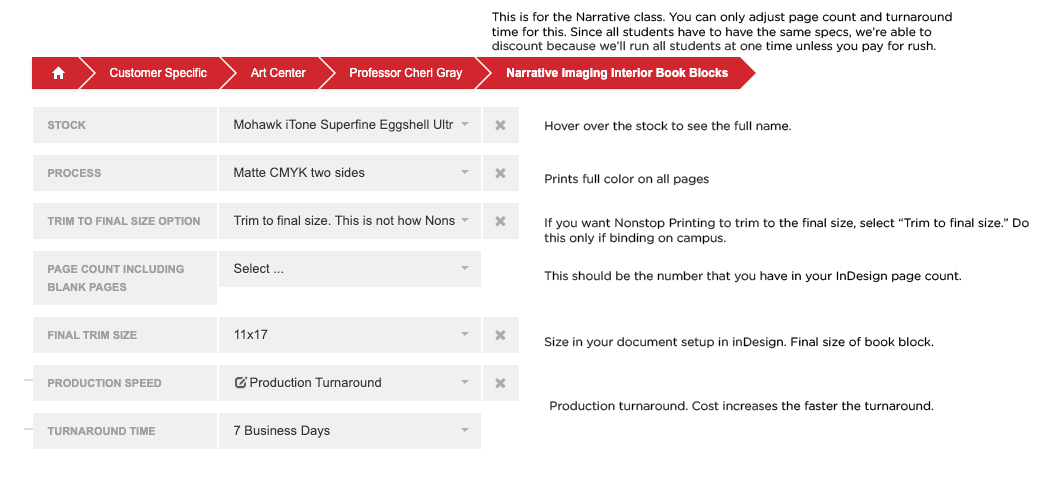Select Narrative Imaging Interior Book Blocks breadcrumb
1044x504 pixels.
click(617, 73)
